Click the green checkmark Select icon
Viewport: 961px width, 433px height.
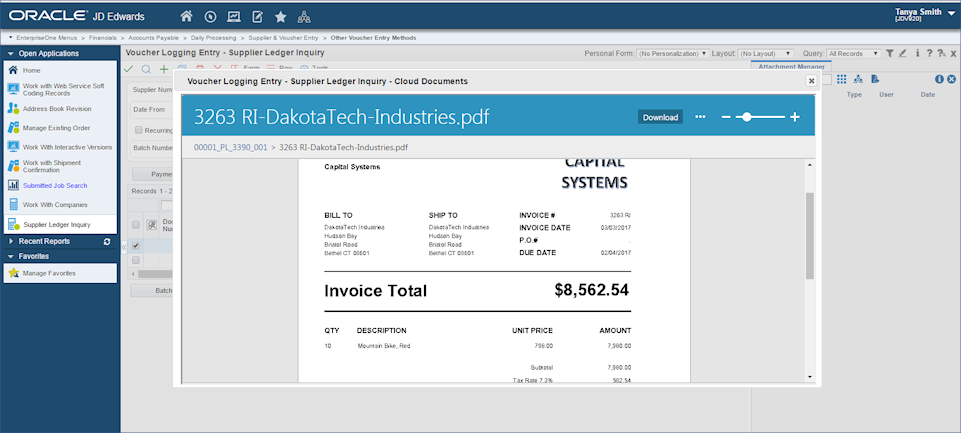(x=129, y=69)
